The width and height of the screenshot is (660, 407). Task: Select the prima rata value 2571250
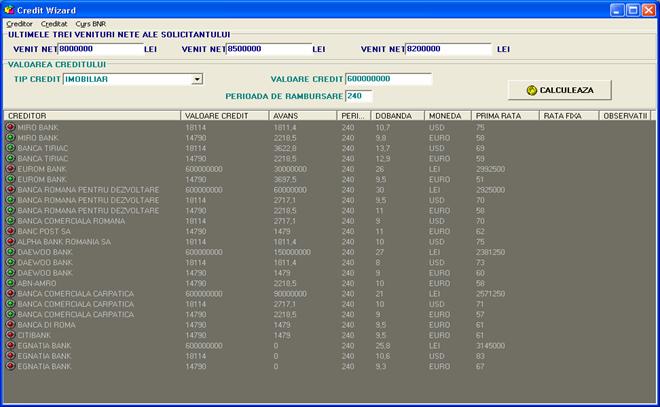click(x=490, y=293)
